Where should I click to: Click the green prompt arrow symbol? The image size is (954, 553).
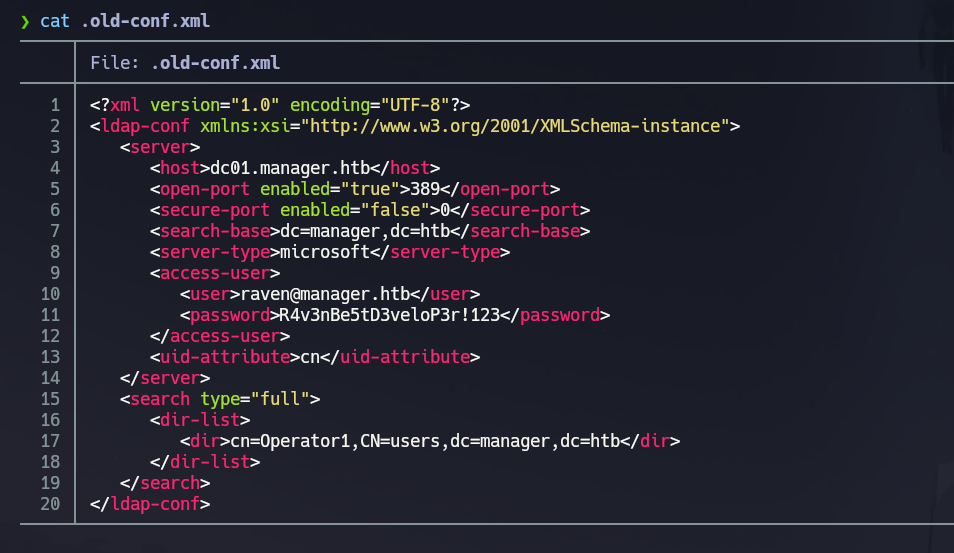pos(25,22)
